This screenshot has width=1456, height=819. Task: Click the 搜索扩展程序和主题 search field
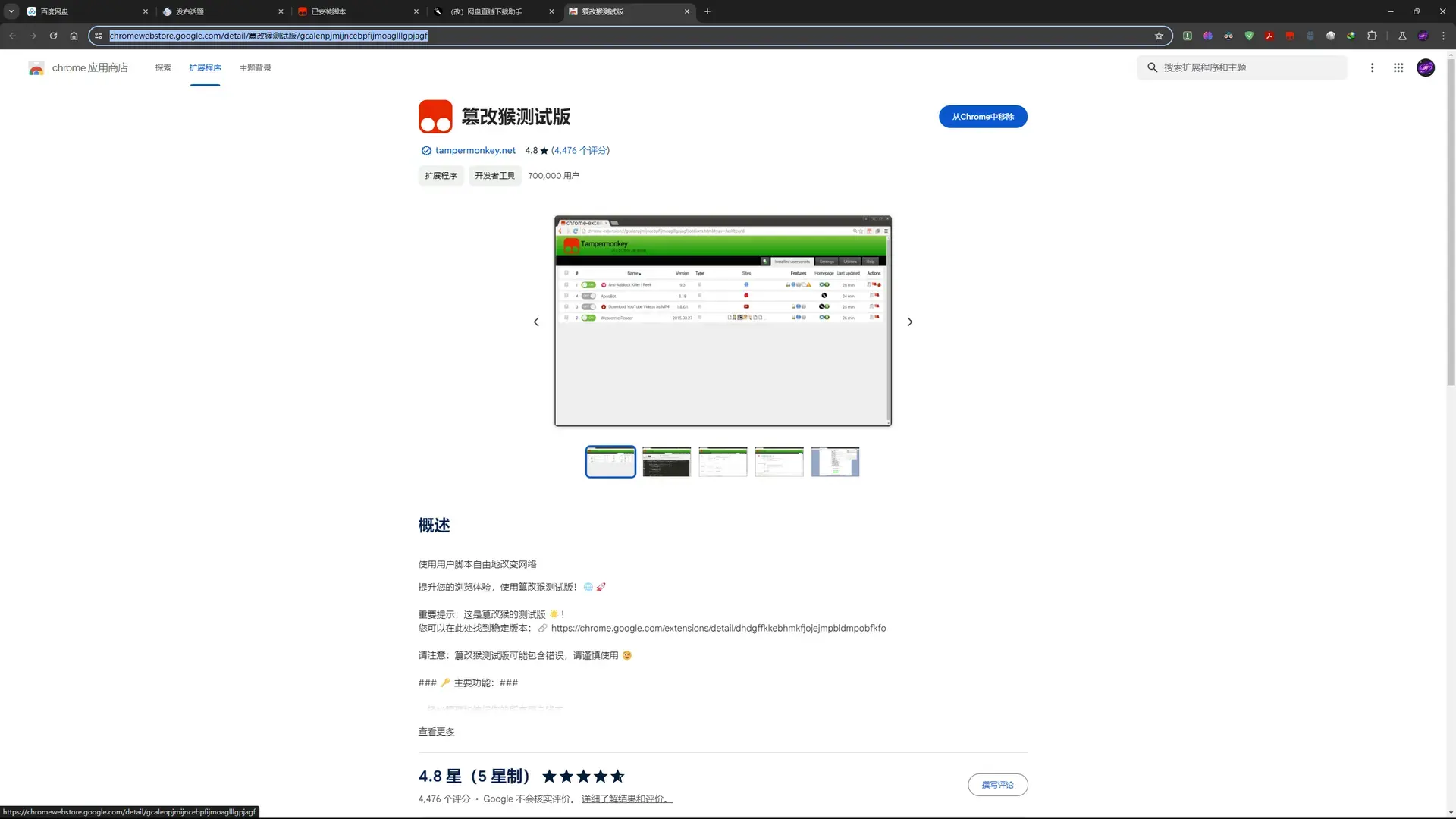click(x=1242, y=67)
